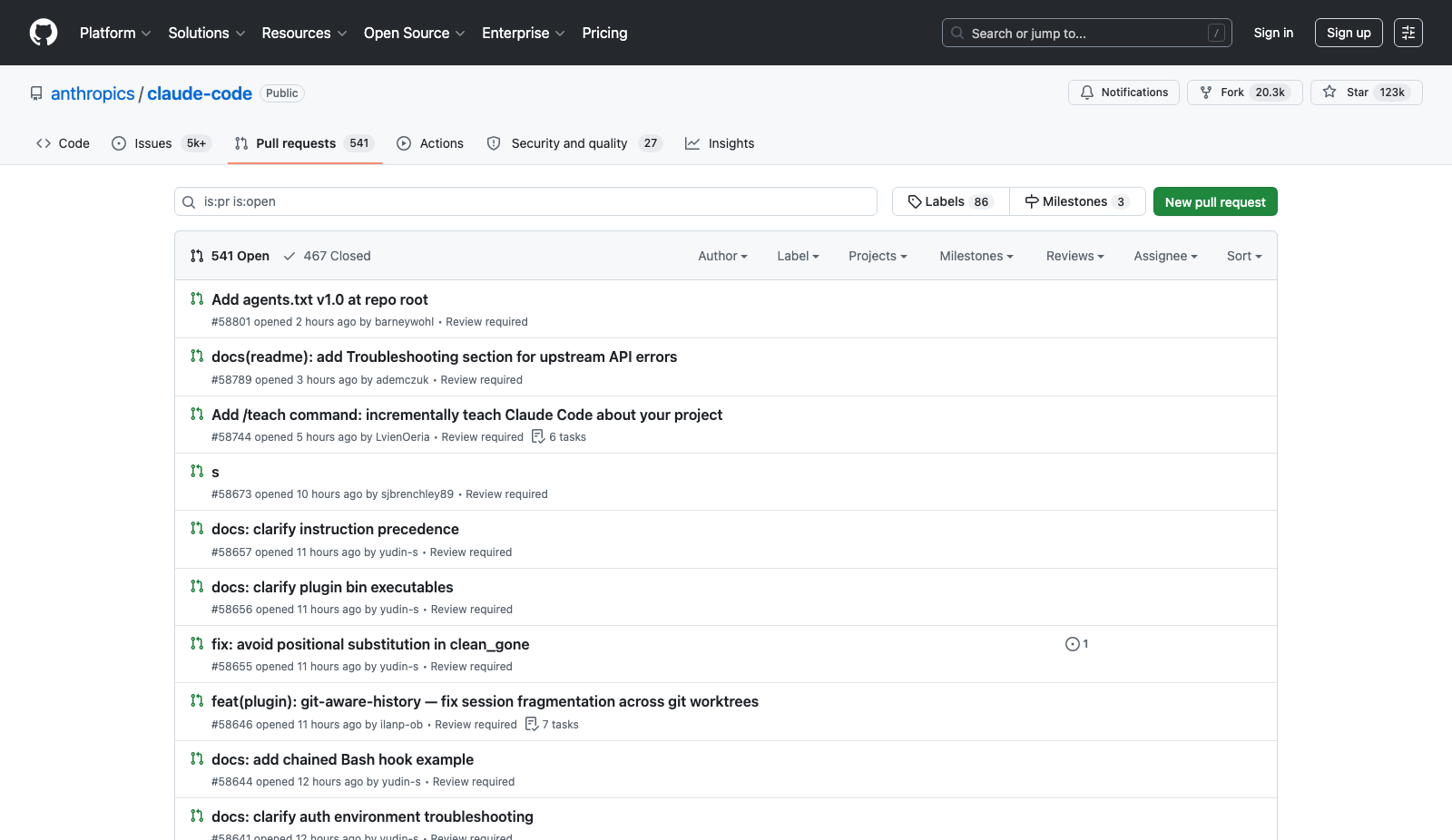The image size is (1452, 840).
Task: Click the search magnifier in header search
Action: pyautogui.click(x=957, y=33)
